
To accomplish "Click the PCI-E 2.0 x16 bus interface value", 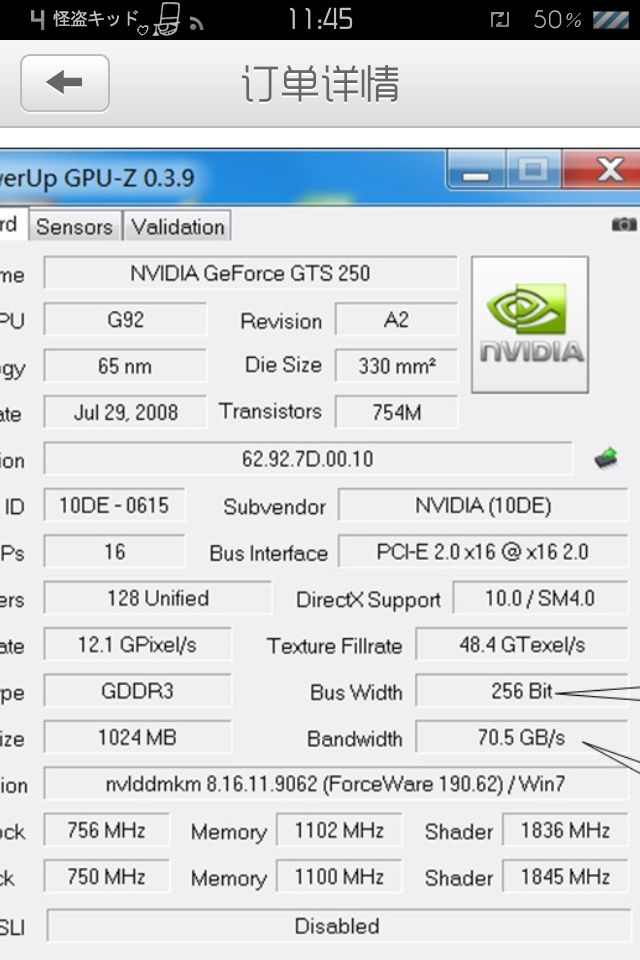I will 483,552.
